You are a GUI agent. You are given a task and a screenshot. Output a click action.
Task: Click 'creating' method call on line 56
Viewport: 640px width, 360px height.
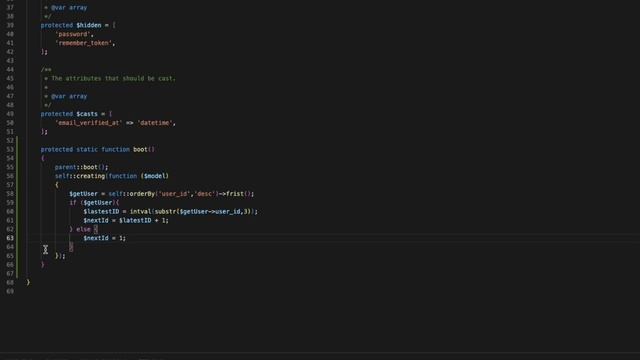(x=91, y=176)
